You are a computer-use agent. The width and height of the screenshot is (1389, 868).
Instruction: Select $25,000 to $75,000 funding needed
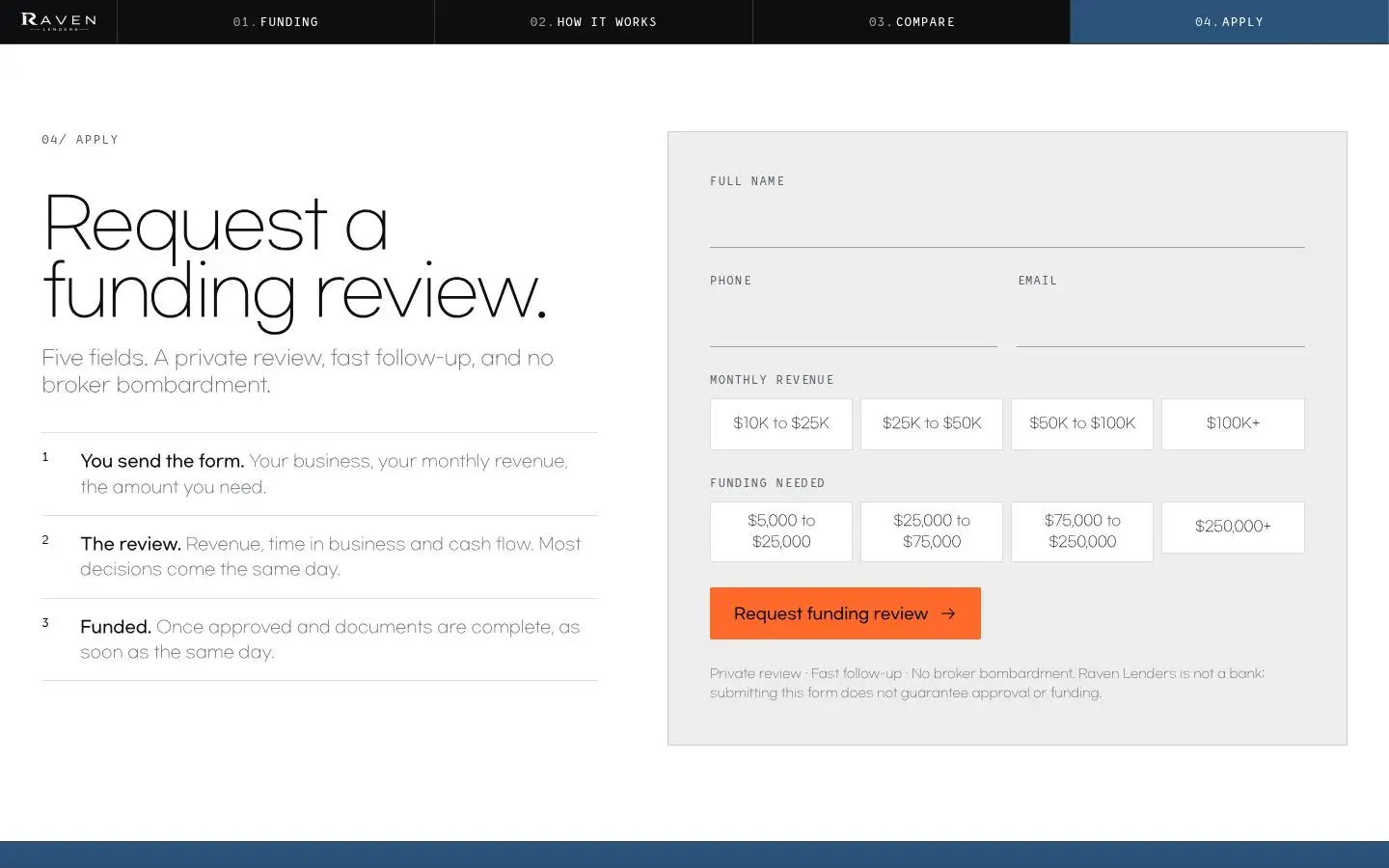click(x=932, y=531)
